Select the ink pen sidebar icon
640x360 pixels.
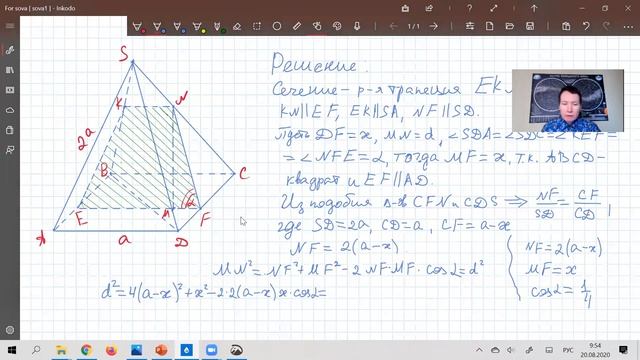10,50
